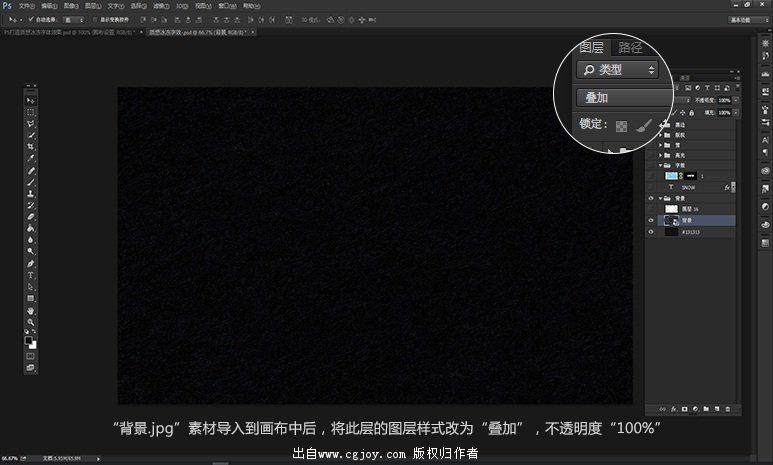Open the 图像 menu
Image resolution: width=773 pixels, height=465 pixels.
[71, 6]
